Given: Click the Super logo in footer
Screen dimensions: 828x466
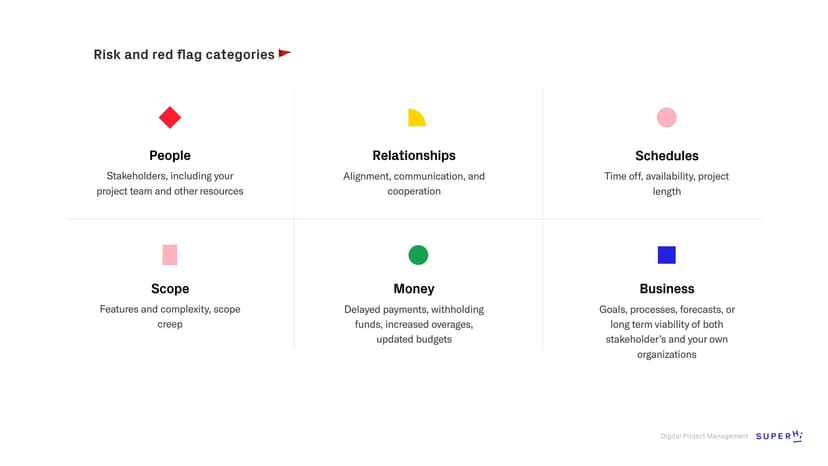Looking at the screenshot, I should 779,436.
